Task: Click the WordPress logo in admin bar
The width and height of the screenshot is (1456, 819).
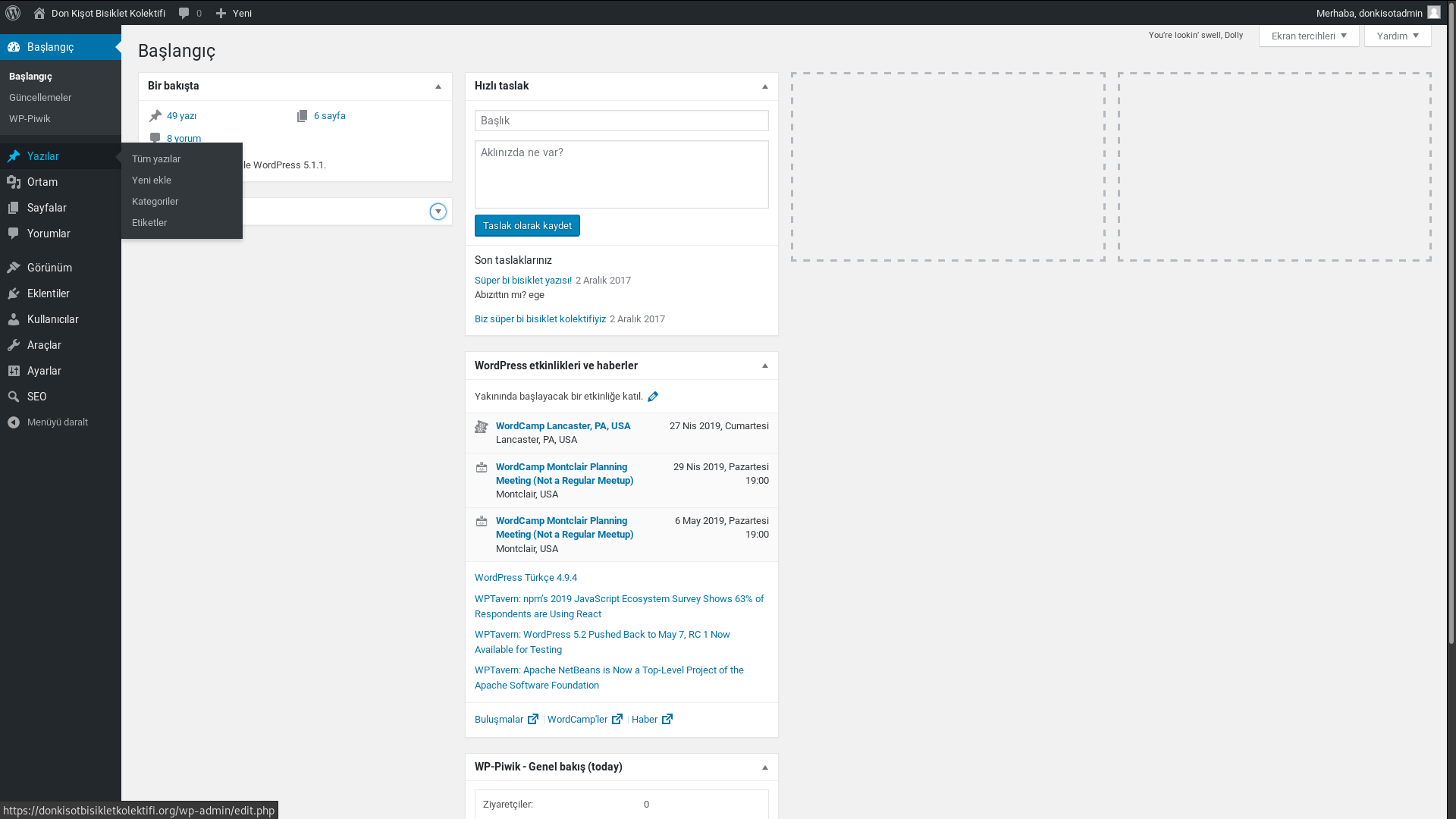Action: (x=13, y=13)
